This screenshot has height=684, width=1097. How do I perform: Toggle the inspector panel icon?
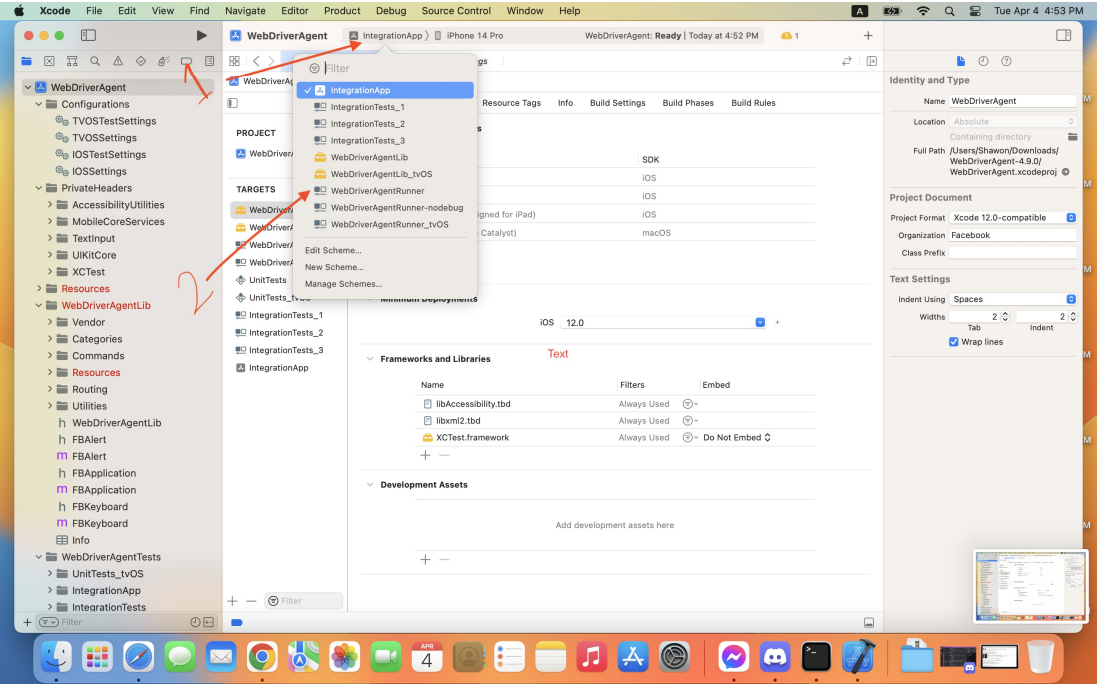(x=1063, y=36)
